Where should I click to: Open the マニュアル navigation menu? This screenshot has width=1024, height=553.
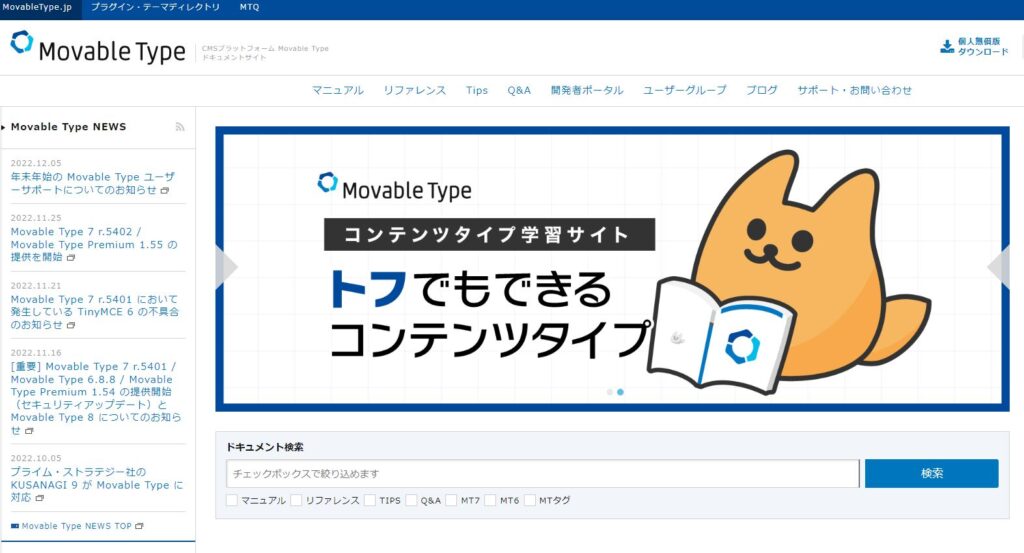338,90
